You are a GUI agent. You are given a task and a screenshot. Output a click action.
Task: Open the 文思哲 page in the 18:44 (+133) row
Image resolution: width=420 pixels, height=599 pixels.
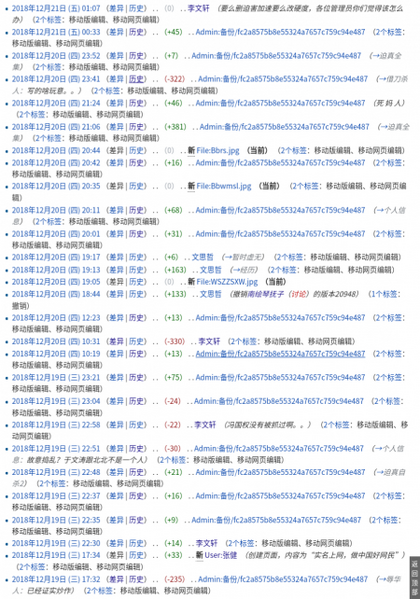pyautogui.click(x=211, y=294)
